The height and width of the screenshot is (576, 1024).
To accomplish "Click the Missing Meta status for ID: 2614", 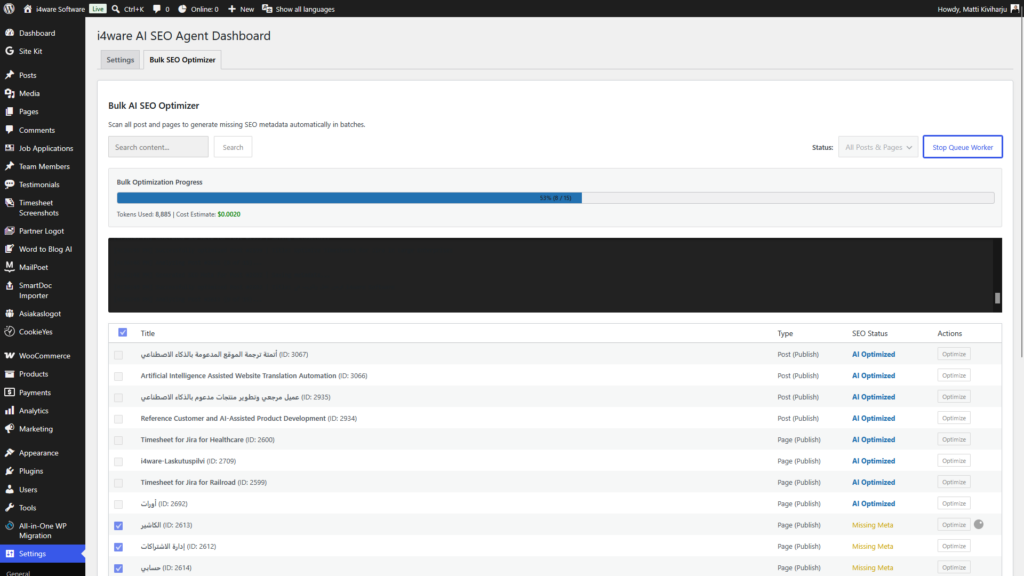I will click(x=872, y=568).
